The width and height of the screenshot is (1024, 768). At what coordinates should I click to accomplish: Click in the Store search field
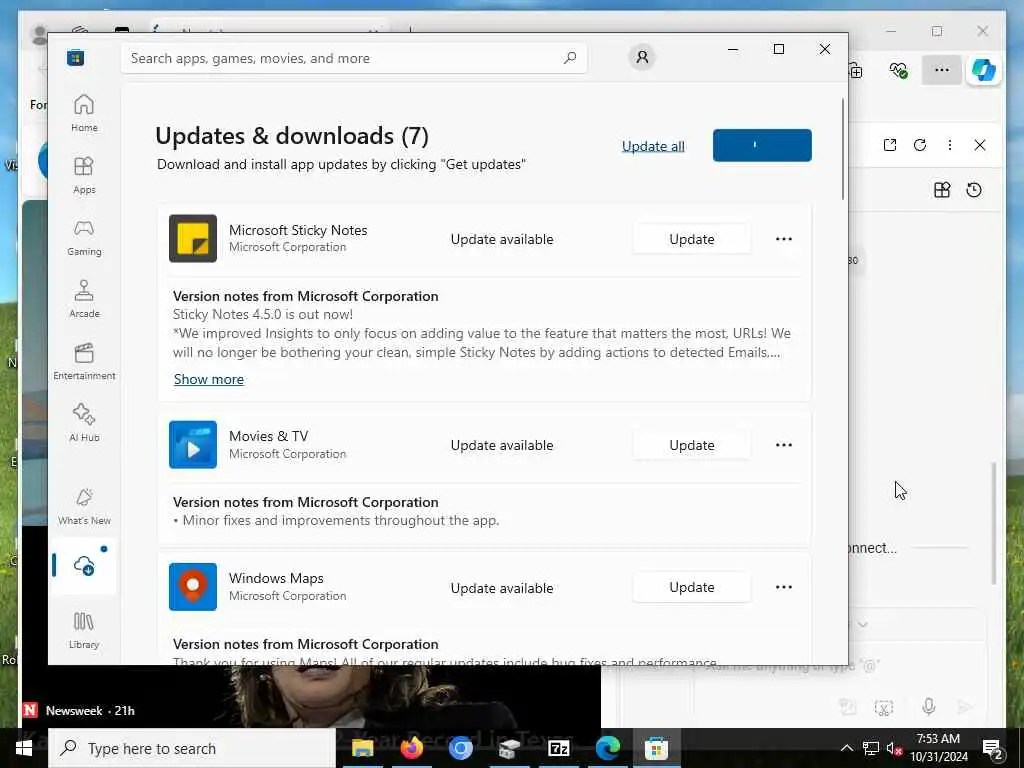coord(354,58)
